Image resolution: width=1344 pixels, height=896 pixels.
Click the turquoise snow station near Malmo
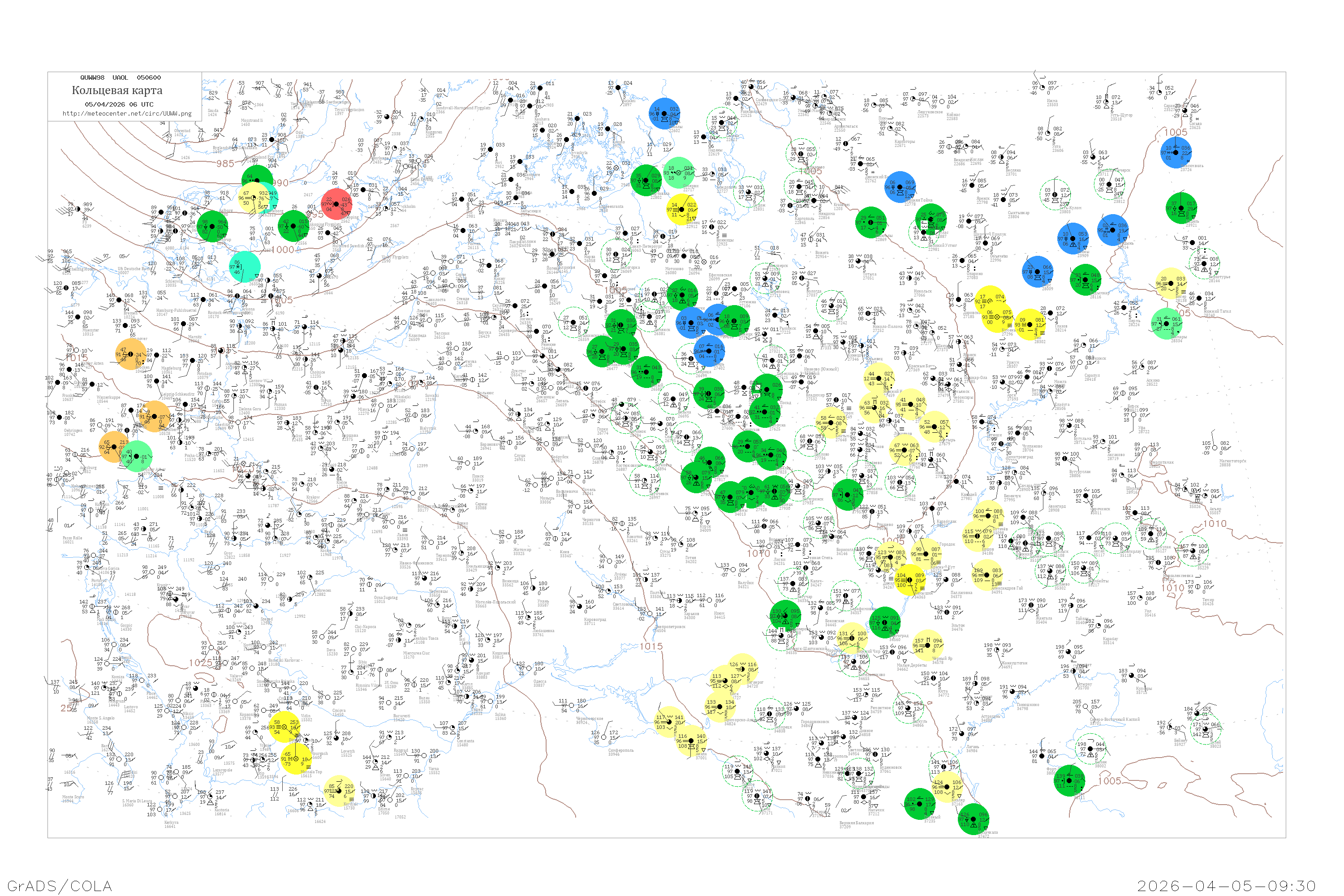[x=245, y=267]
